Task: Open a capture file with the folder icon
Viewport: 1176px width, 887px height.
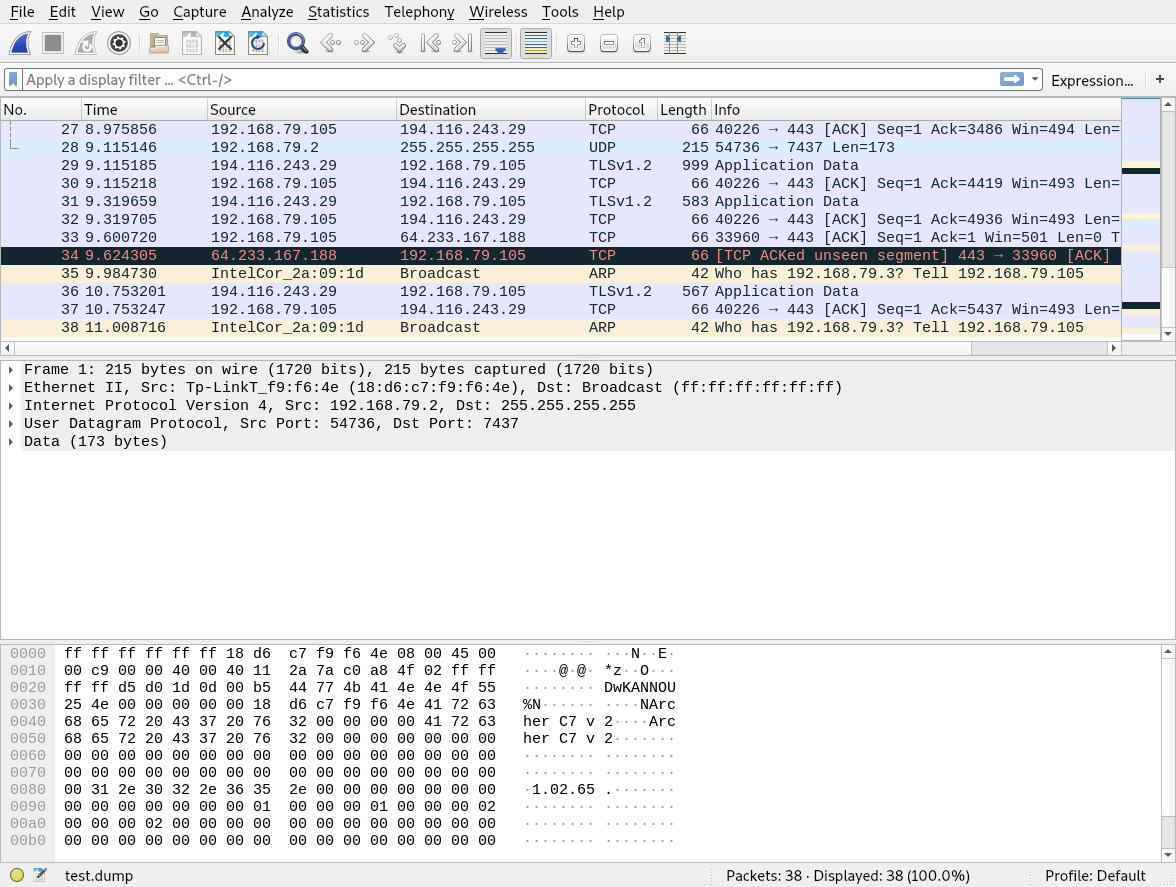Action: (x=159, y=43)
